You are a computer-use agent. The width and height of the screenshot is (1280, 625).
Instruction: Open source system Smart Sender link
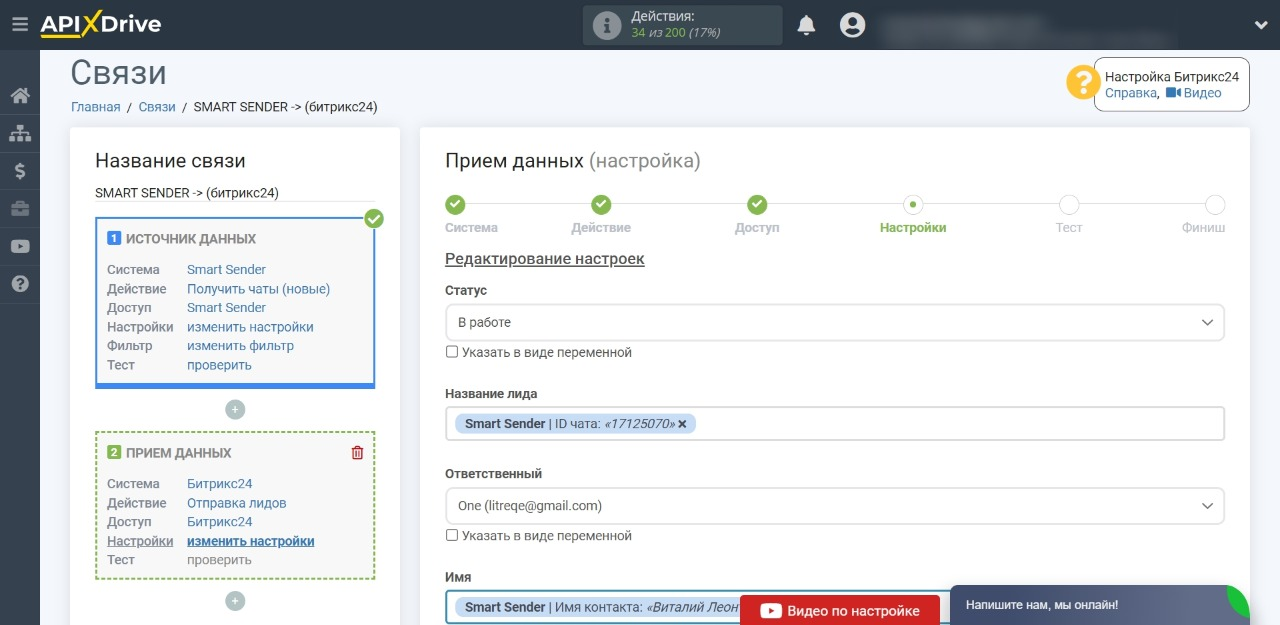(226, 270)
